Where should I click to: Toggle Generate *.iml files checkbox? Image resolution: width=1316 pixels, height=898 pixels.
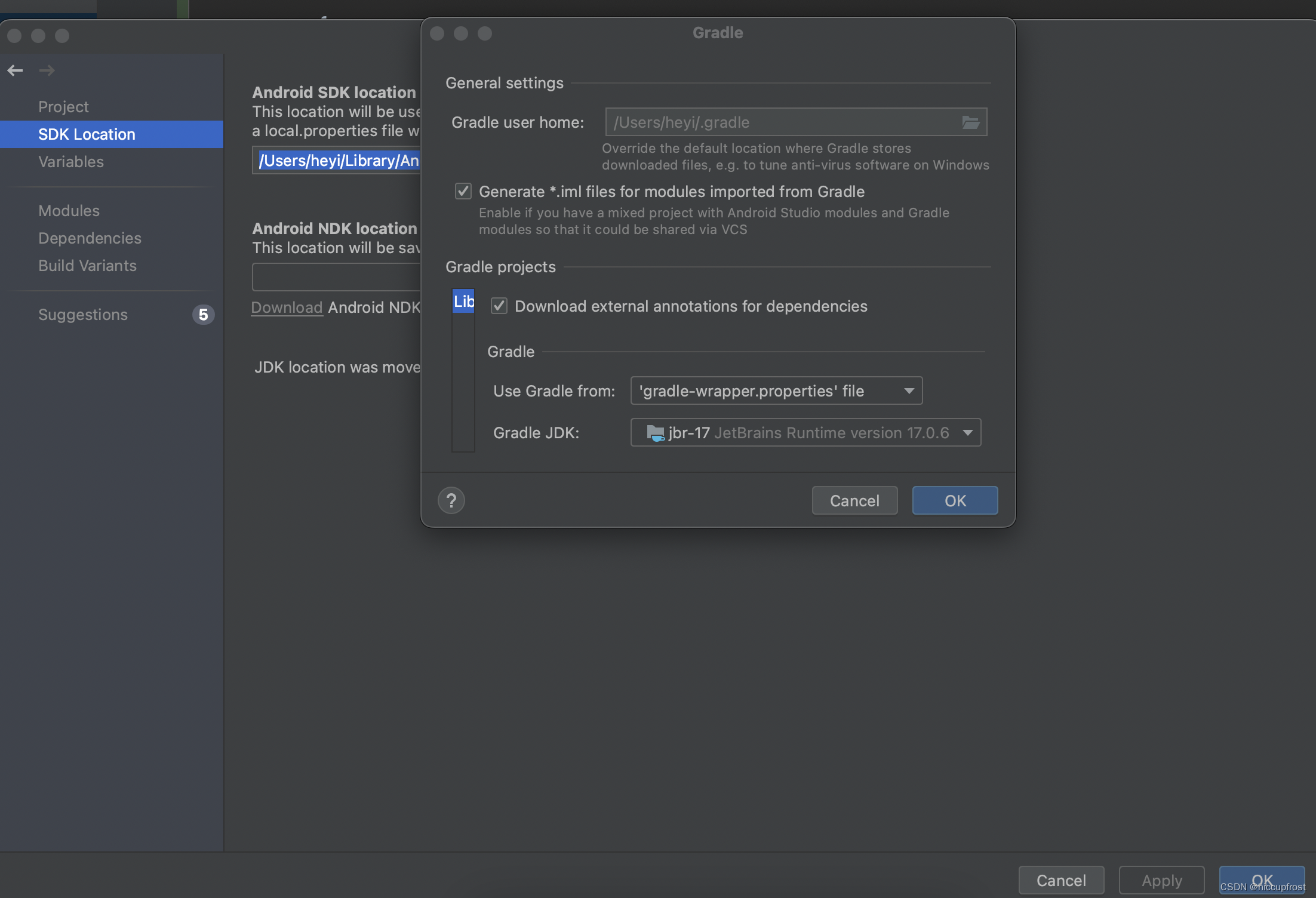463,191
